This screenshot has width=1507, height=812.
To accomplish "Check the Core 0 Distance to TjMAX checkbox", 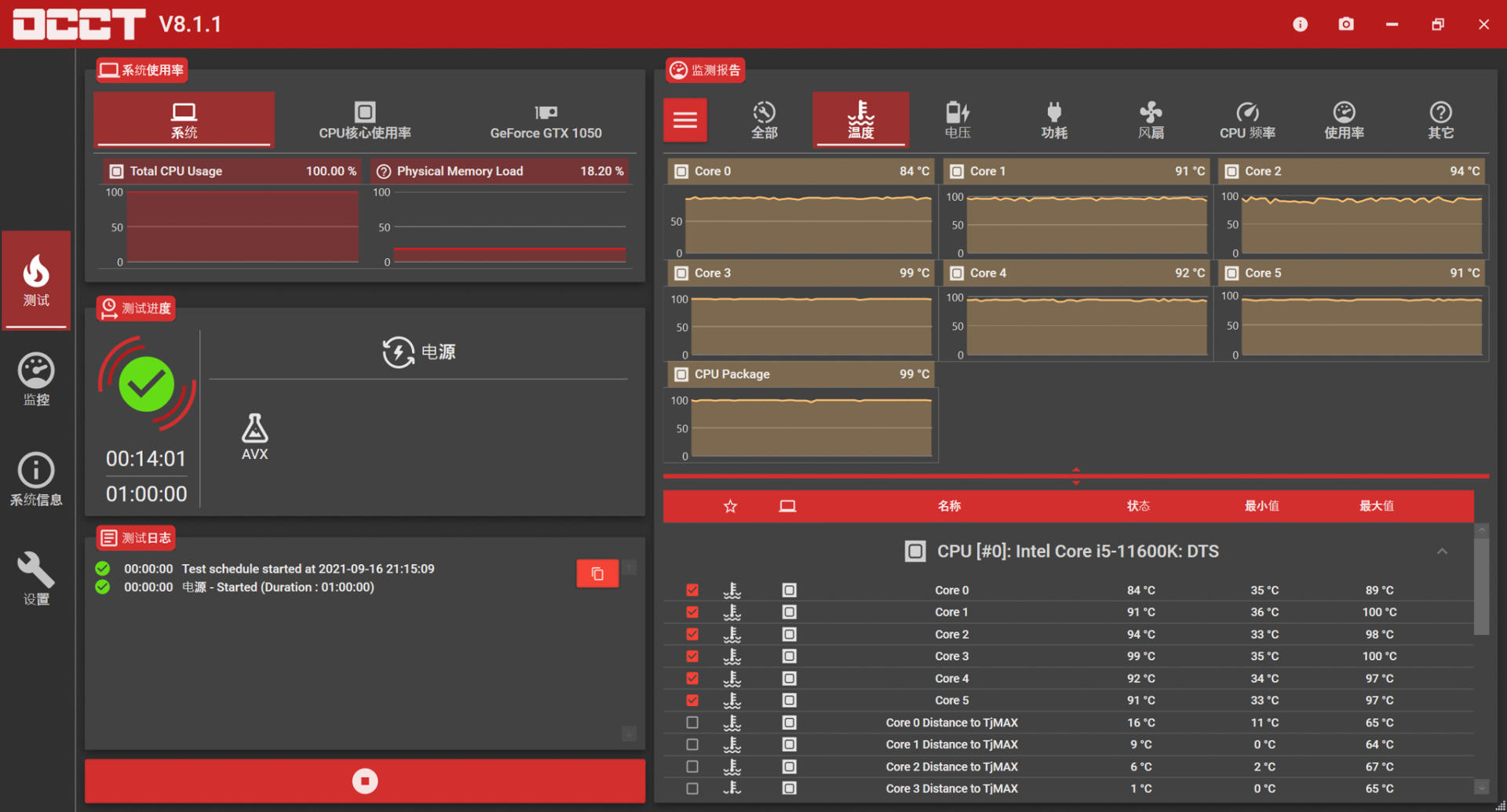I will click(x=692, y=723).
